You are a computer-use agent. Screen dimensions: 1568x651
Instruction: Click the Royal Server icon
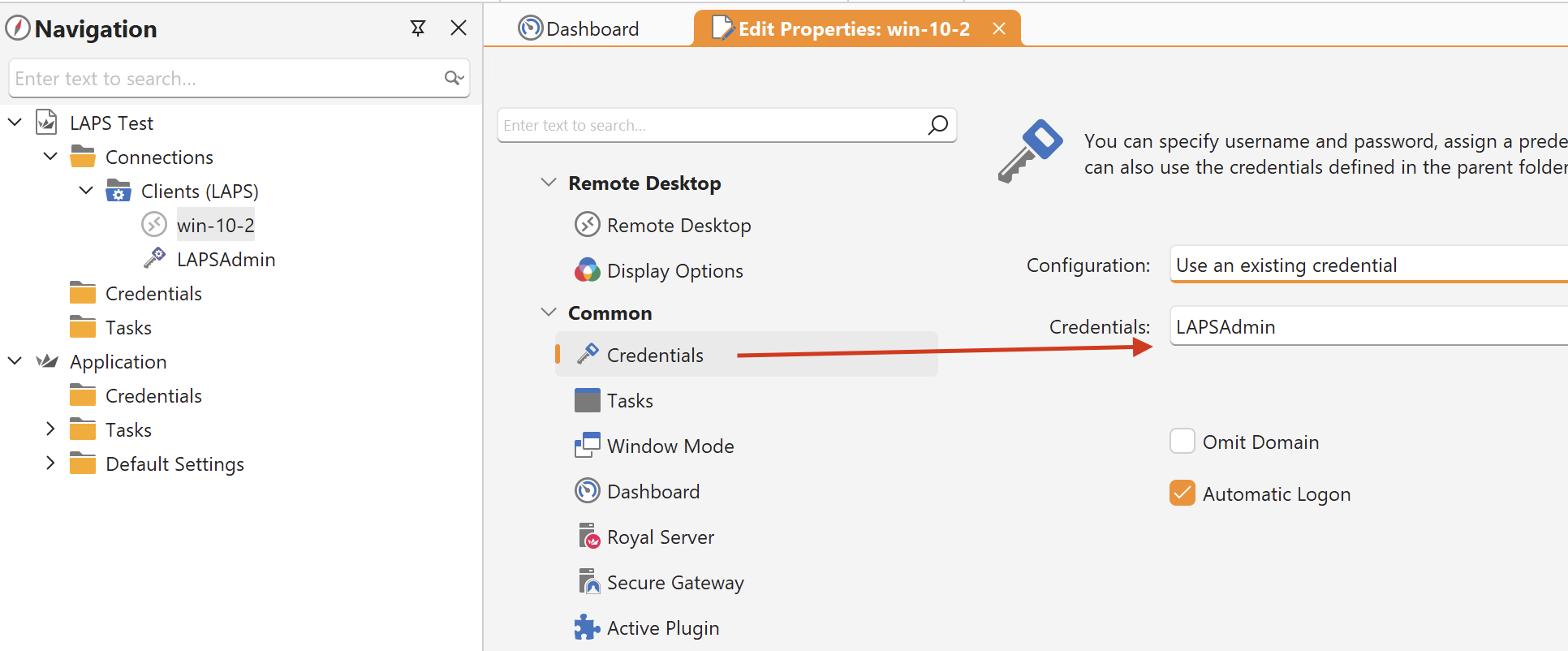pos(588,537)
